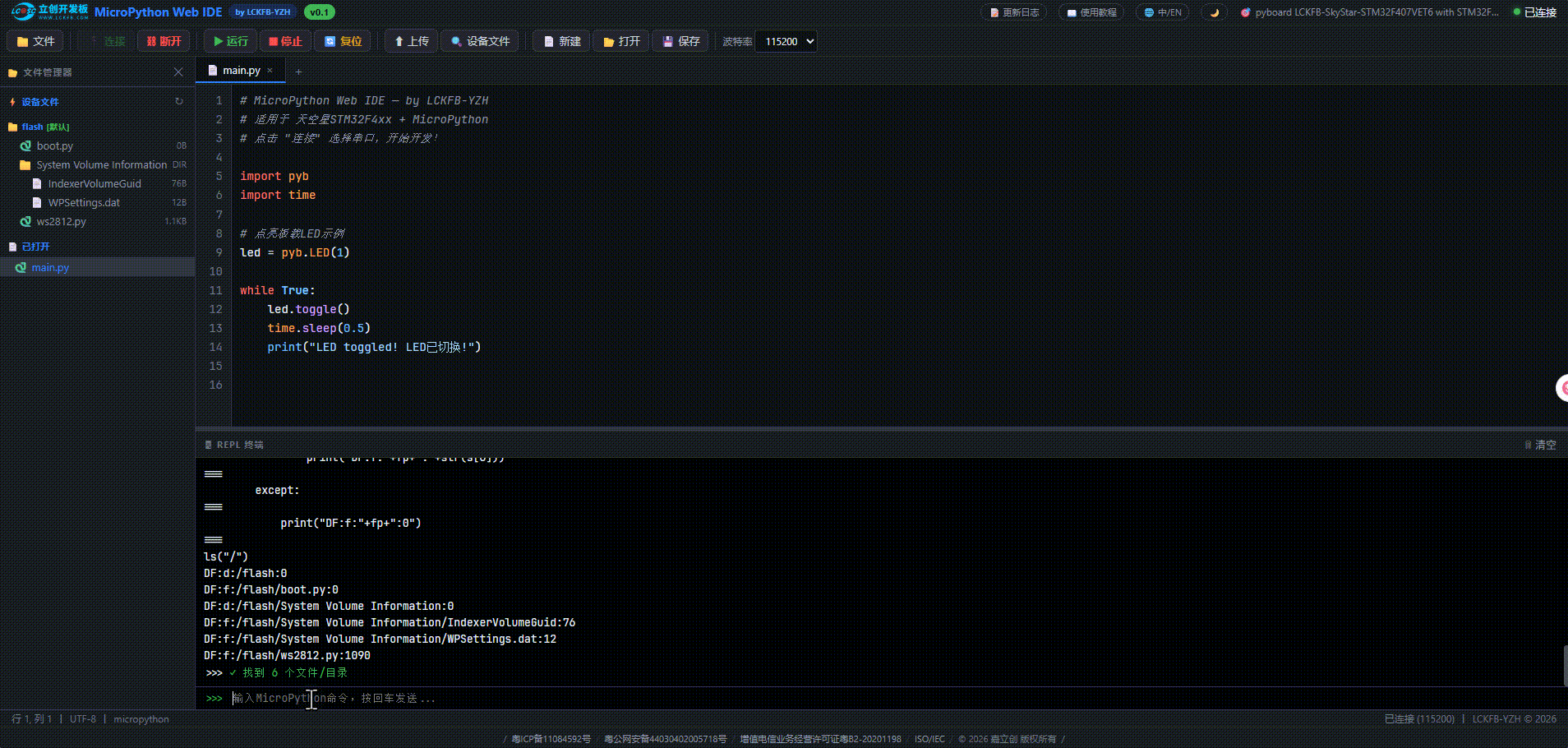Disconnect the device using 断开
Viewport: 1568px width, 748px height.
164,41
